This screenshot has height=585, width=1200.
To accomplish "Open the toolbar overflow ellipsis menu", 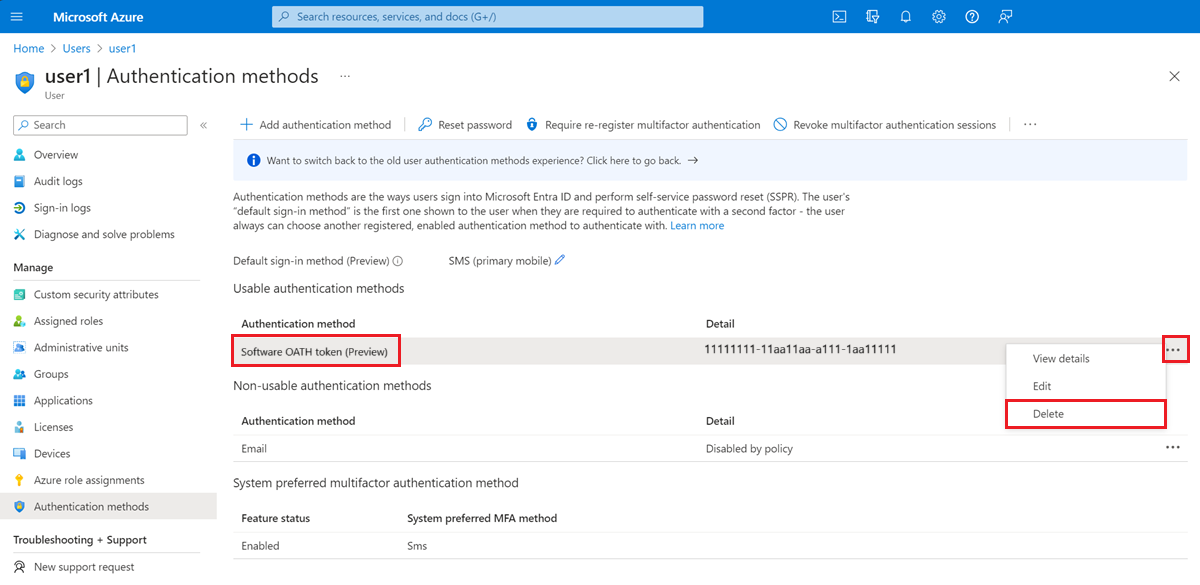I will pyautogui.click(x=1030, y=124).
